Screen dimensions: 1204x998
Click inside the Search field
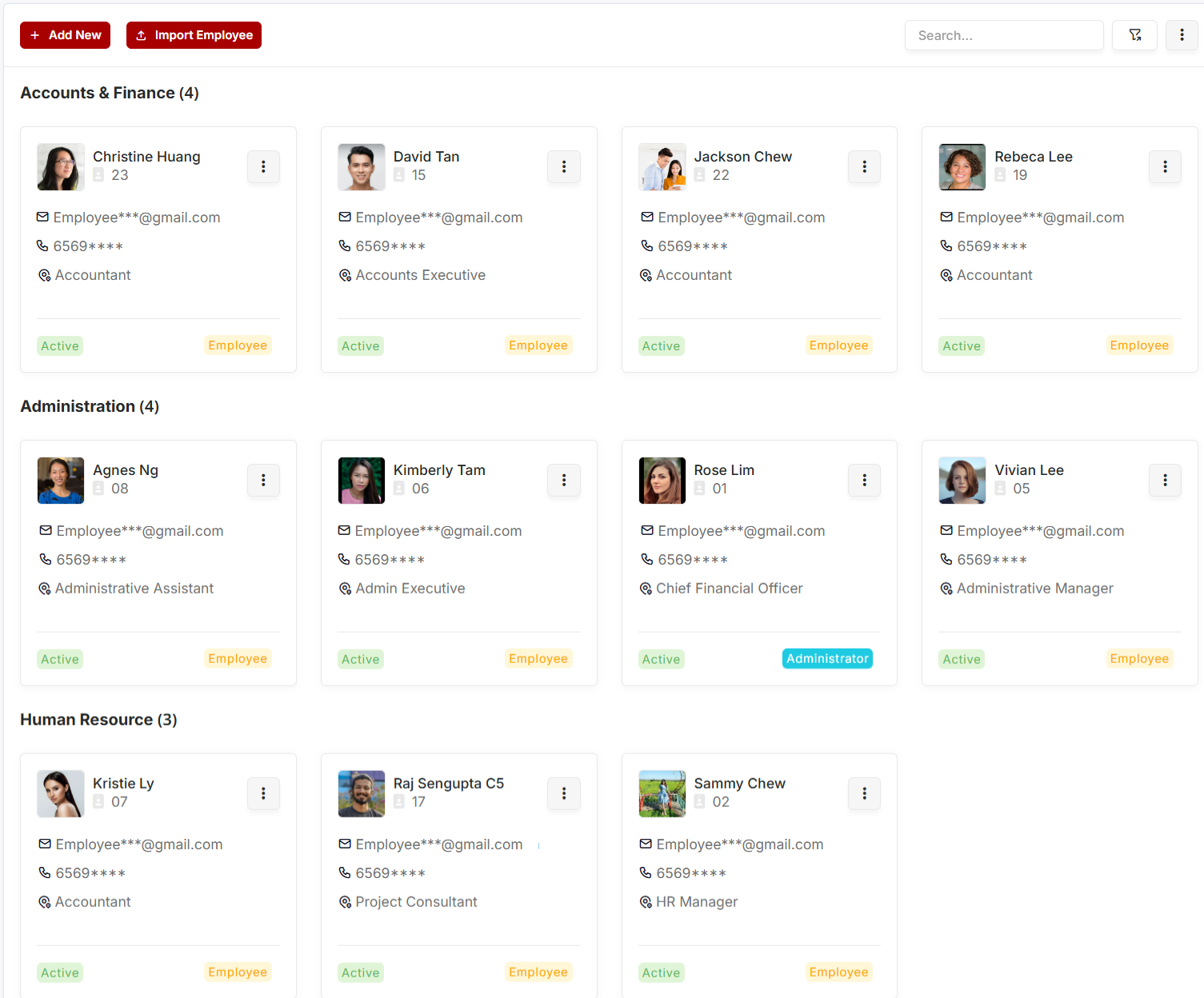click(1004, 35)
